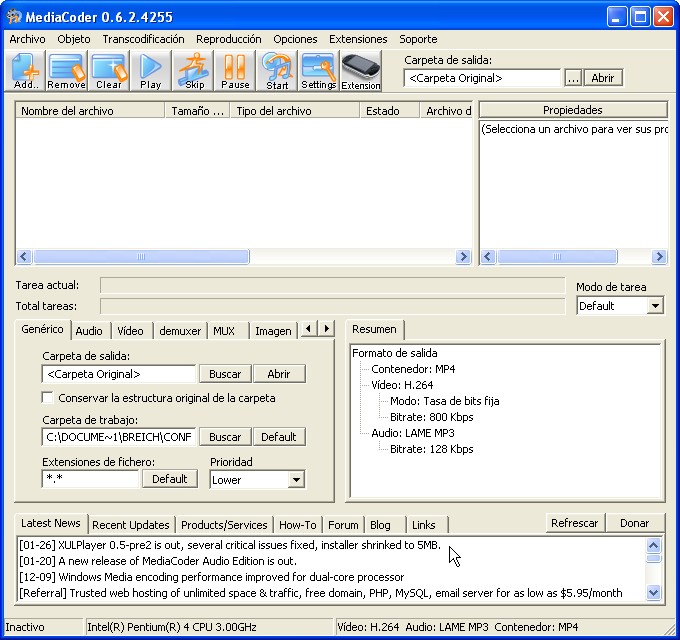This screenshot has width=680, height=640.
Task: Click Default beside Carpeta de trabajo
Action: (278, 437)
